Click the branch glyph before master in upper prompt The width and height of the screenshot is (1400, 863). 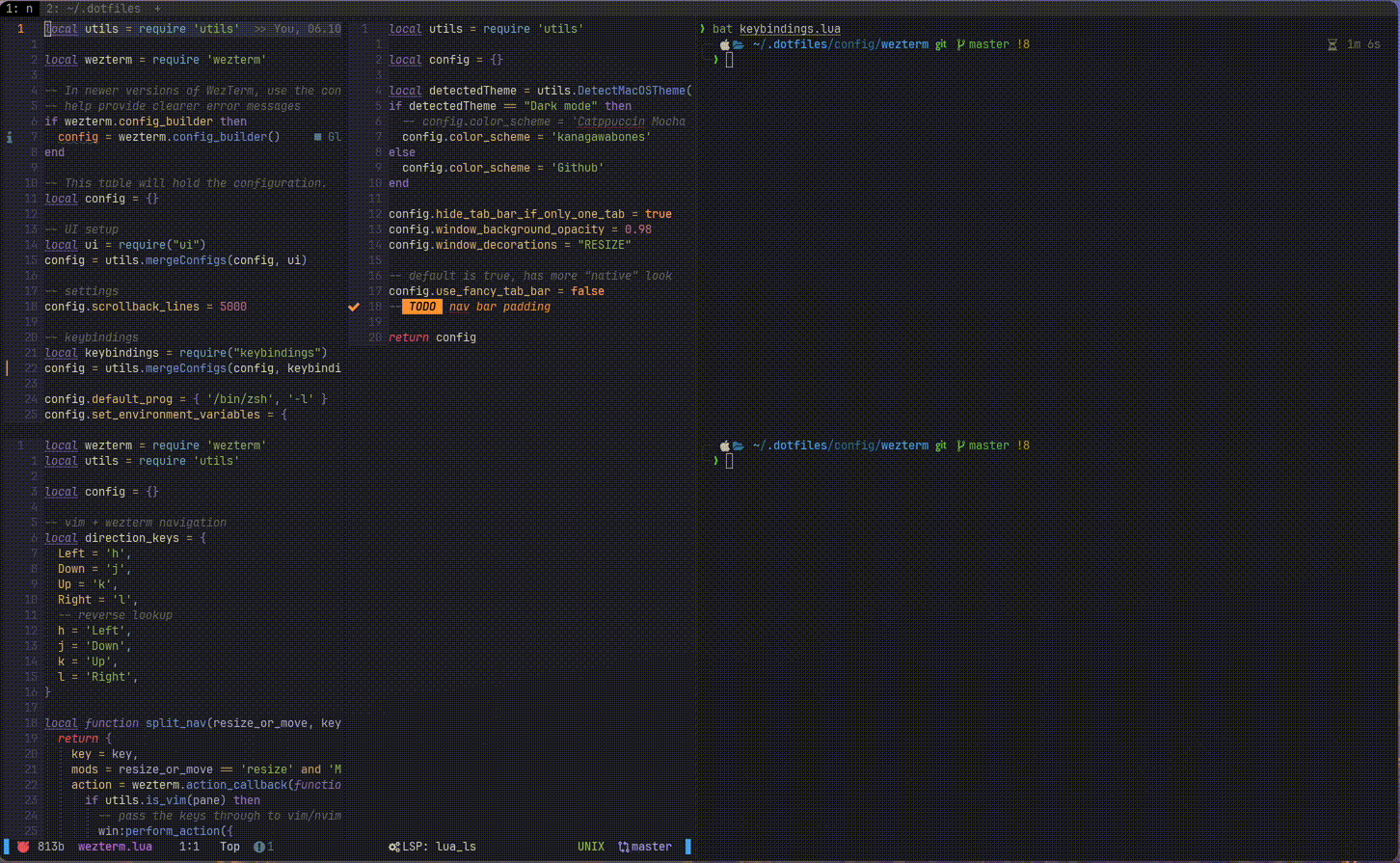(x=960, y=44)
